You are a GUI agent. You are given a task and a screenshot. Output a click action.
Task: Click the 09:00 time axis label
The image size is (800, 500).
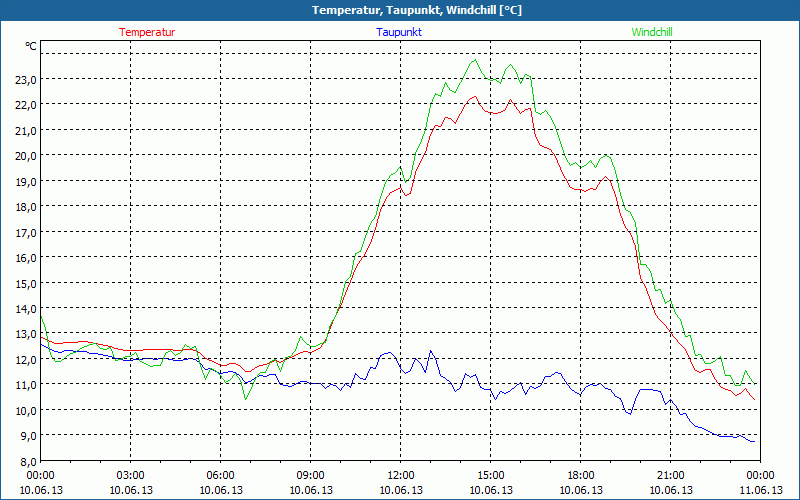pos(311,476)
